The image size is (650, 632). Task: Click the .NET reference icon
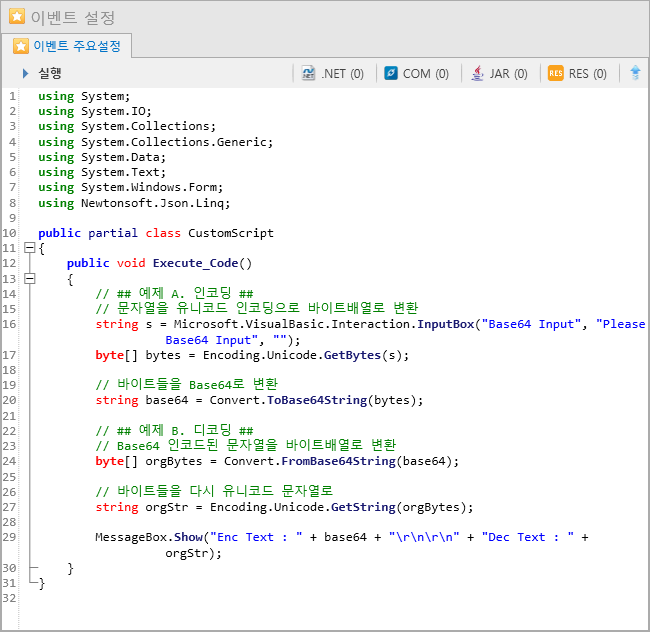coord(308,73)
